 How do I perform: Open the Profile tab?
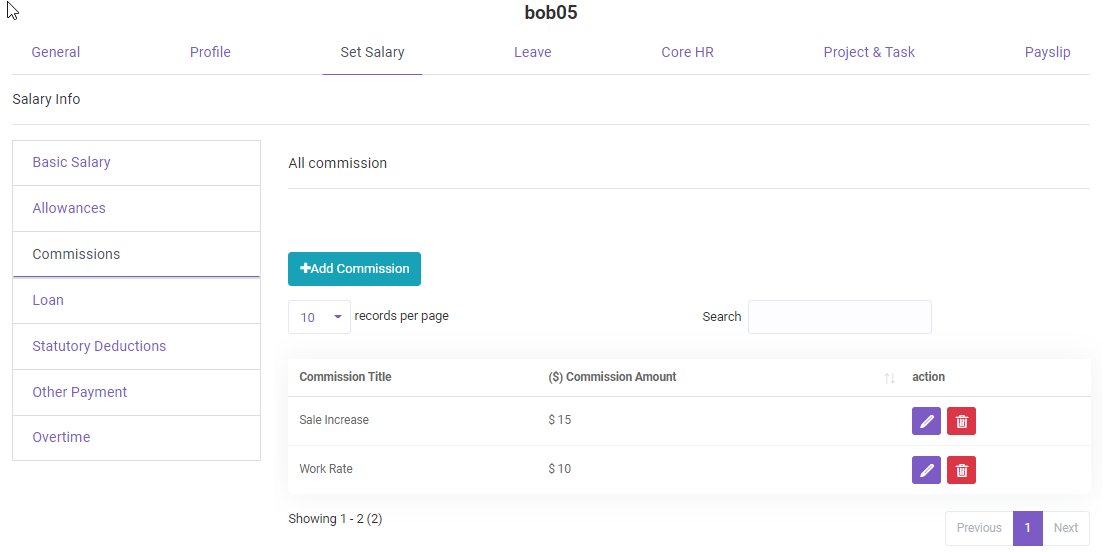[210, 52]
